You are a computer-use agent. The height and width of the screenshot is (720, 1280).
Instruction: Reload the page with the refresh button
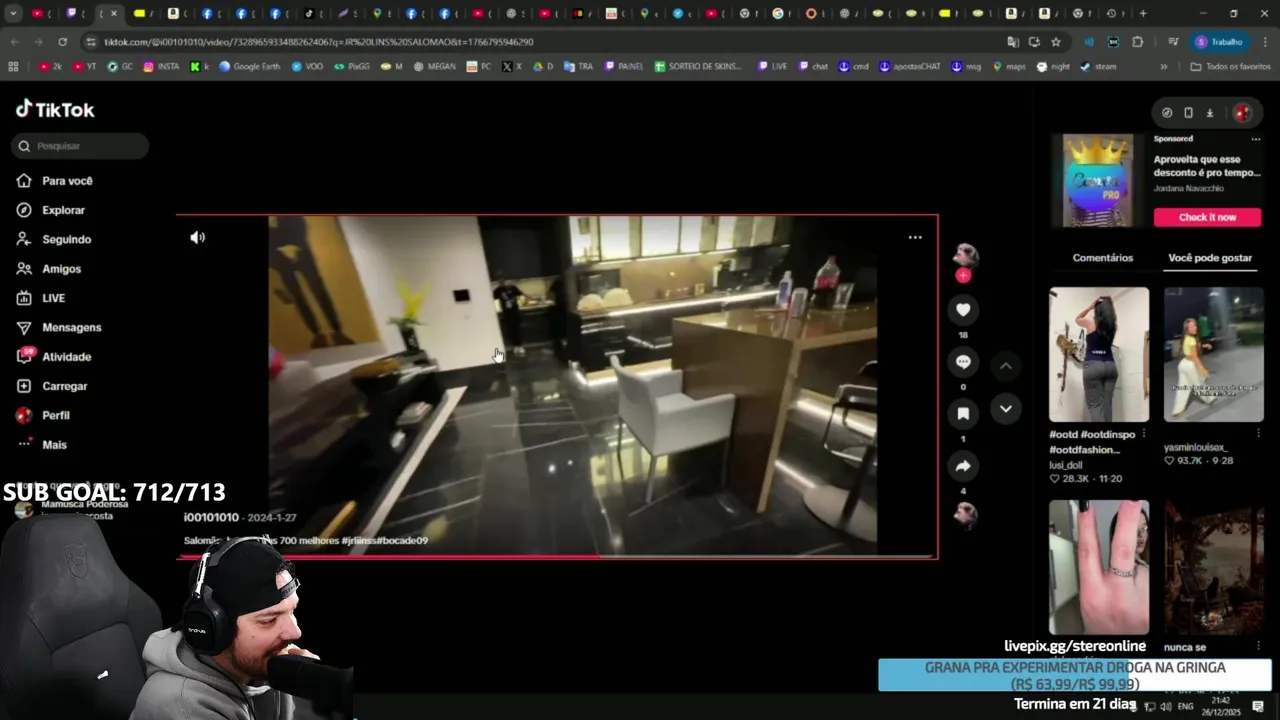[62, 42]
